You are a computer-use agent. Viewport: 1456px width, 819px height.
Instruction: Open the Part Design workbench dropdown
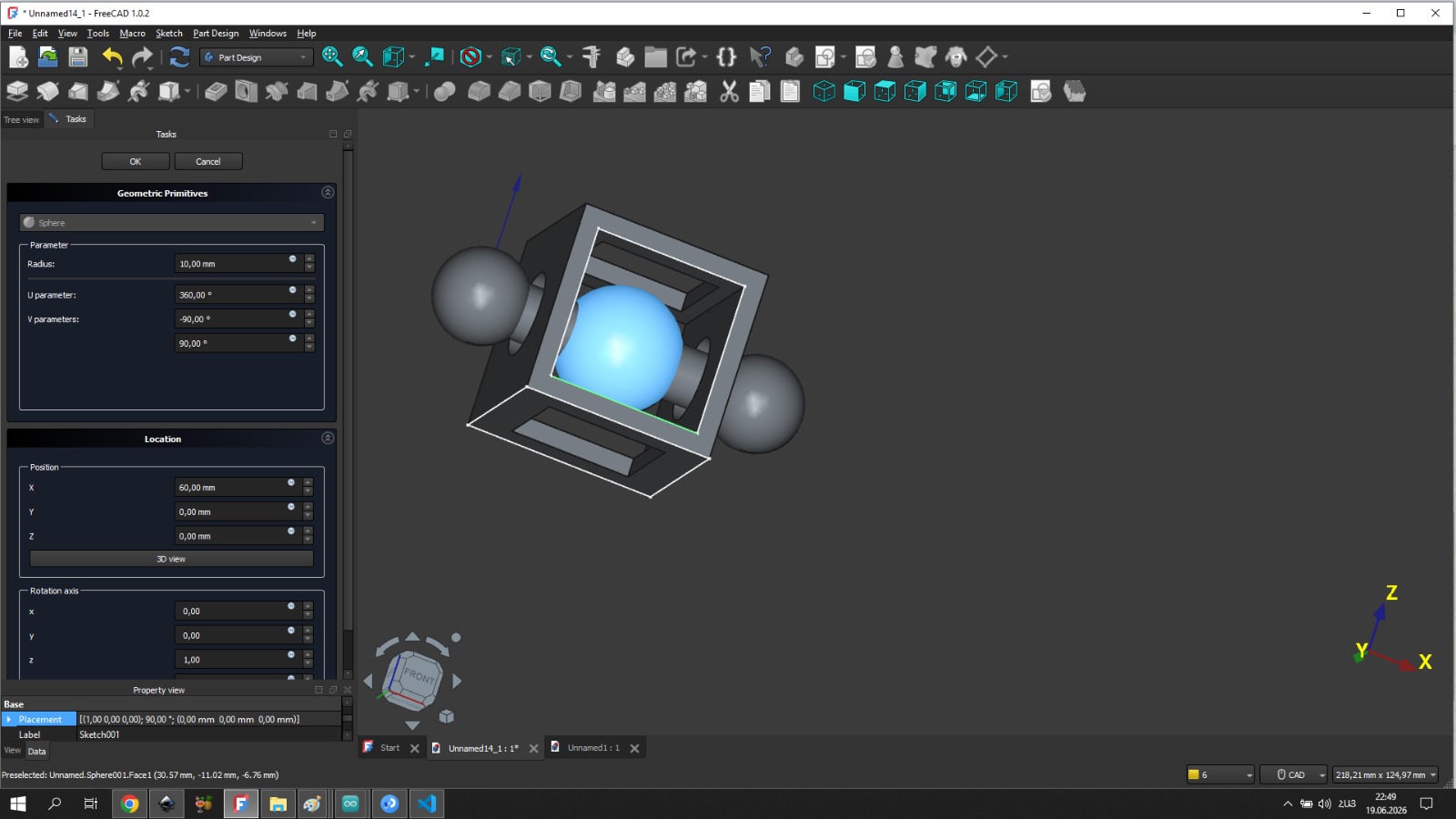[x=257, y=57]
